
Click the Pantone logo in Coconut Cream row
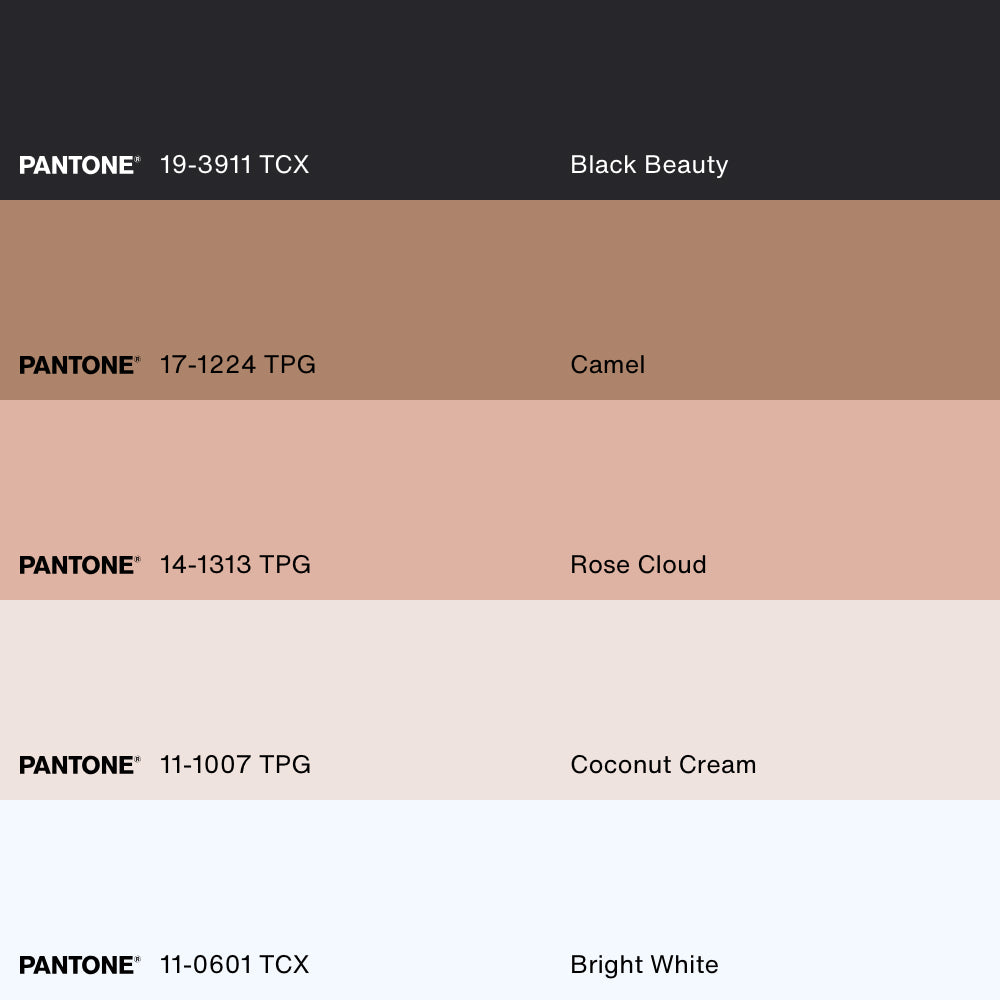coord(79,765)
